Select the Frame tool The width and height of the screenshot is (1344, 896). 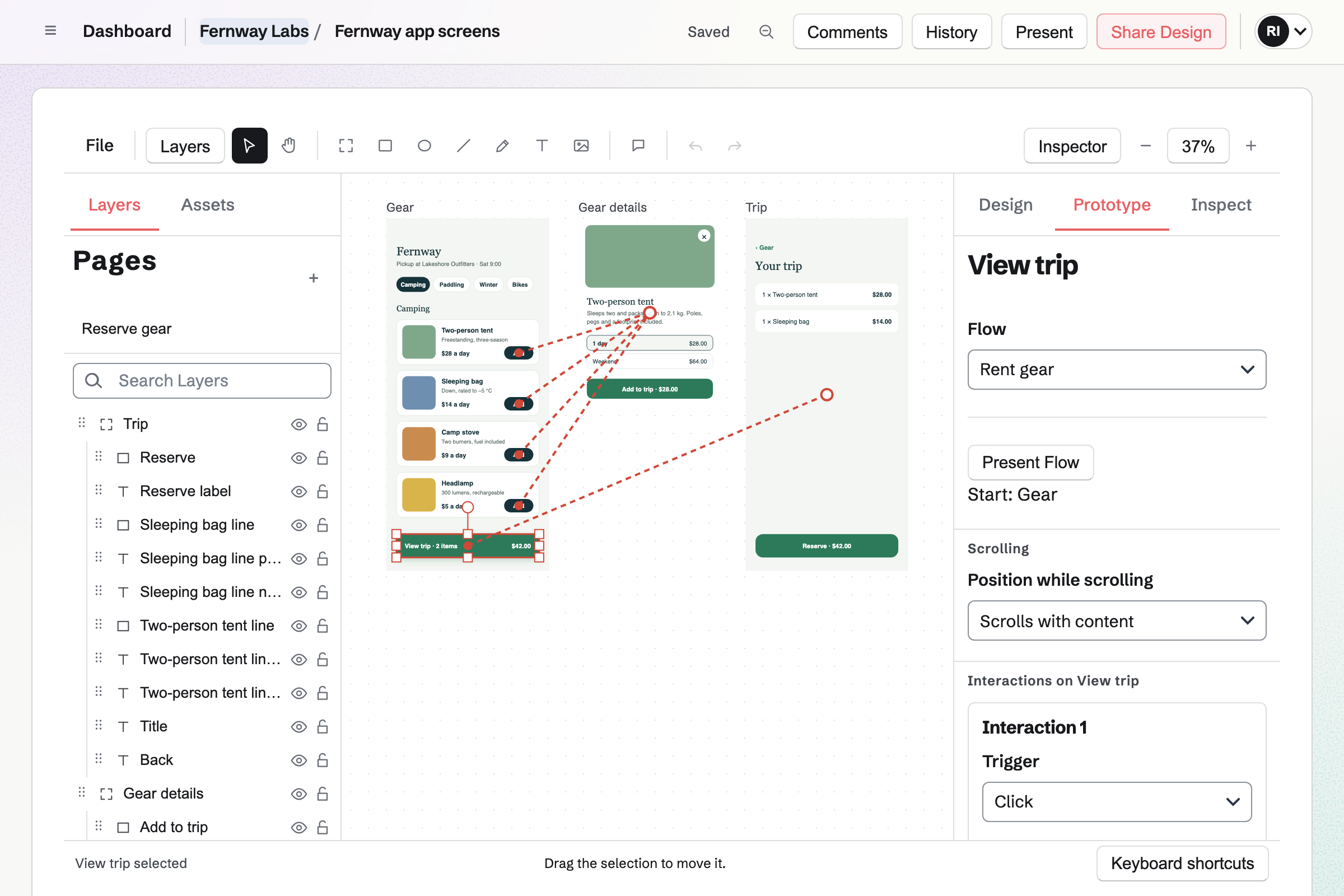(x=346, y=146)
